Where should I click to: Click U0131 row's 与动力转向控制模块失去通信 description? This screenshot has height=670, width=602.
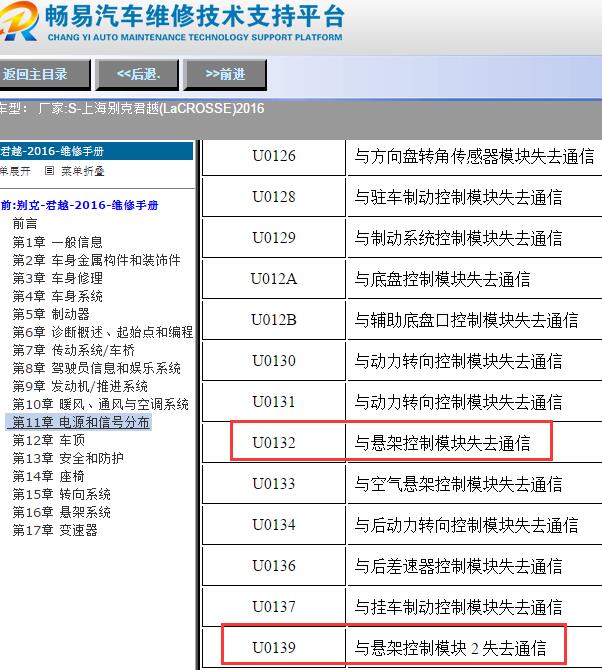pyautogui.click(x=458, y=403)
